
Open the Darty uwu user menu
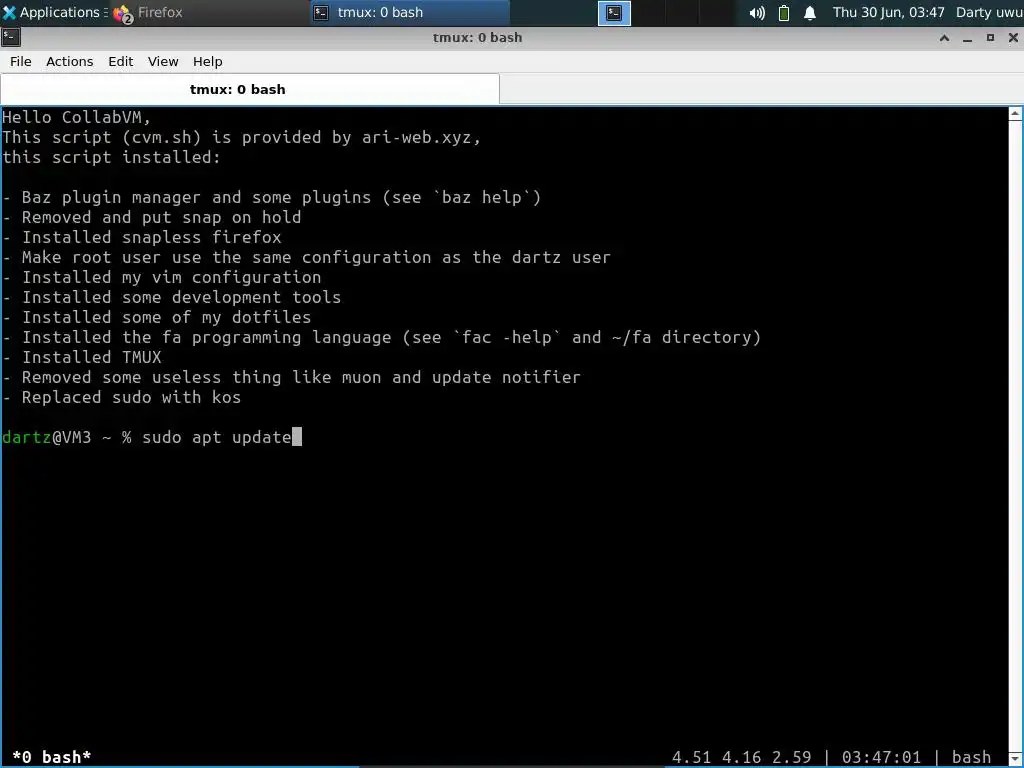[989, 12]
